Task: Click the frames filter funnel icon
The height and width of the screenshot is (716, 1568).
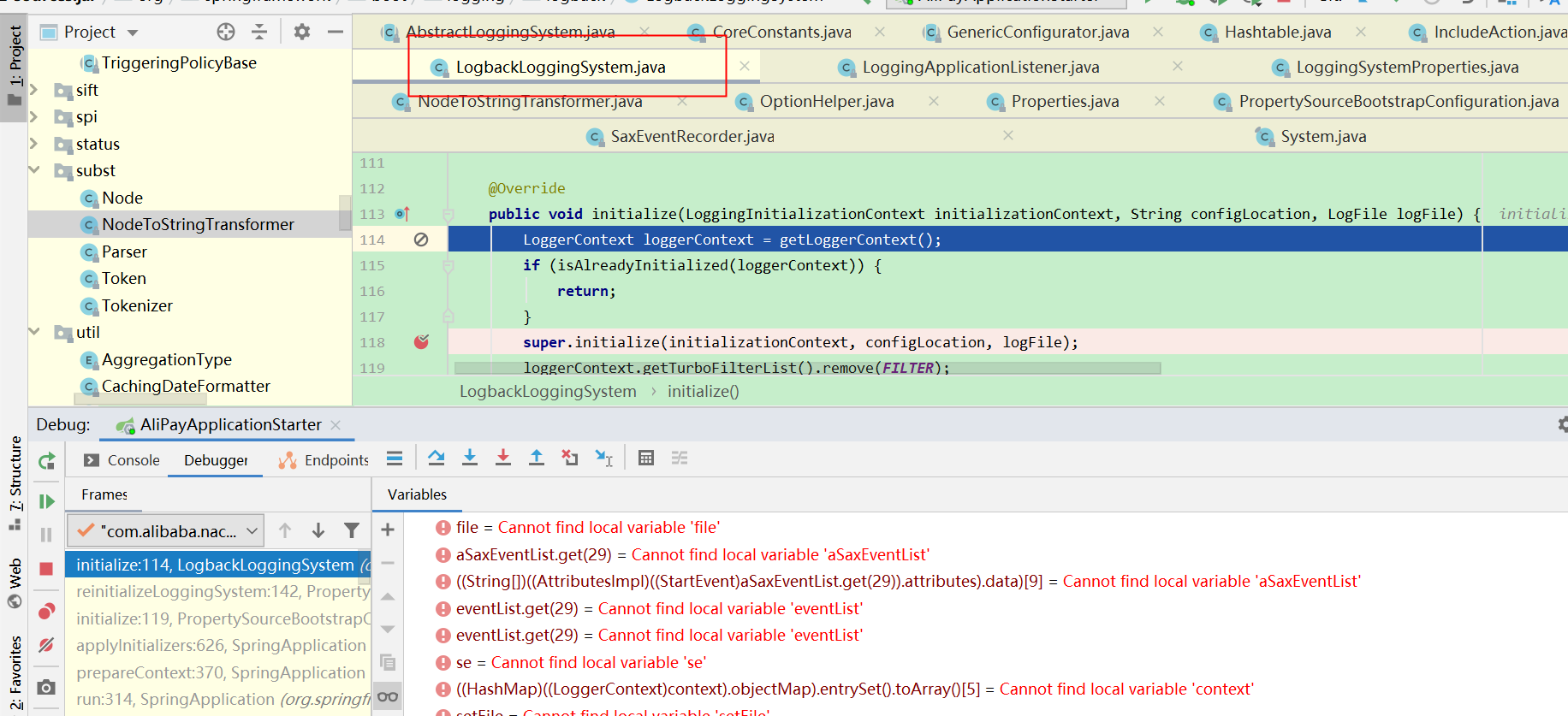Action: point(352,531)
